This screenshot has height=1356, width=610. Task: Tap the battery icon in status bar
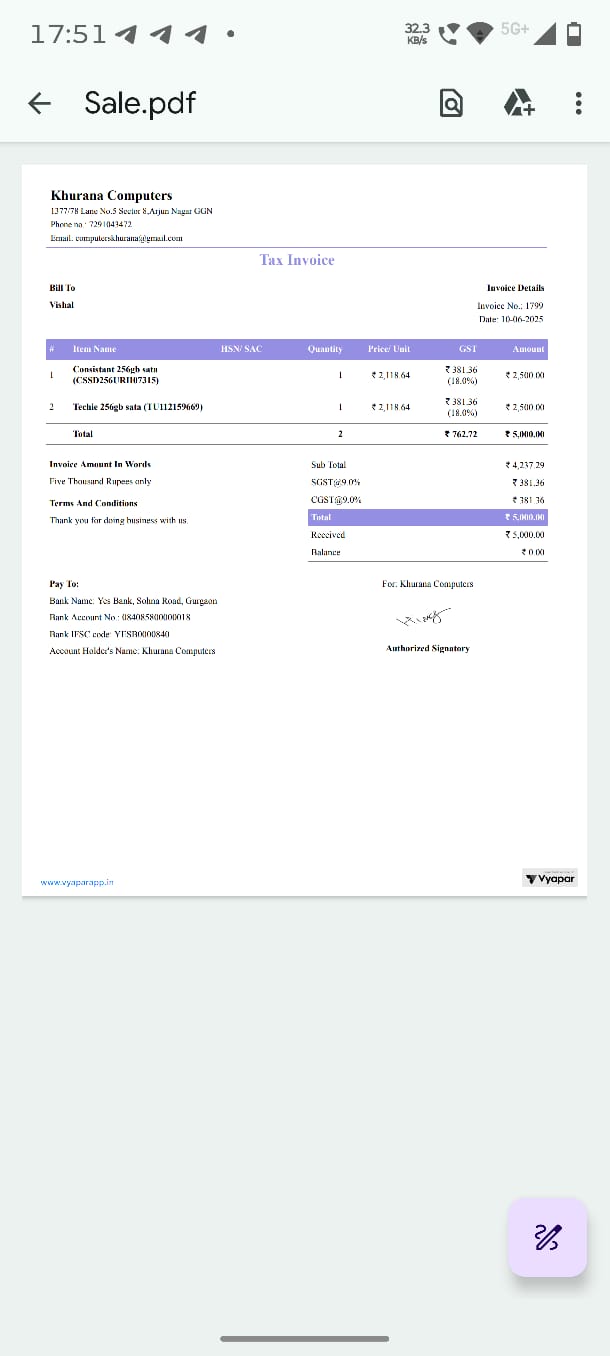574,34
